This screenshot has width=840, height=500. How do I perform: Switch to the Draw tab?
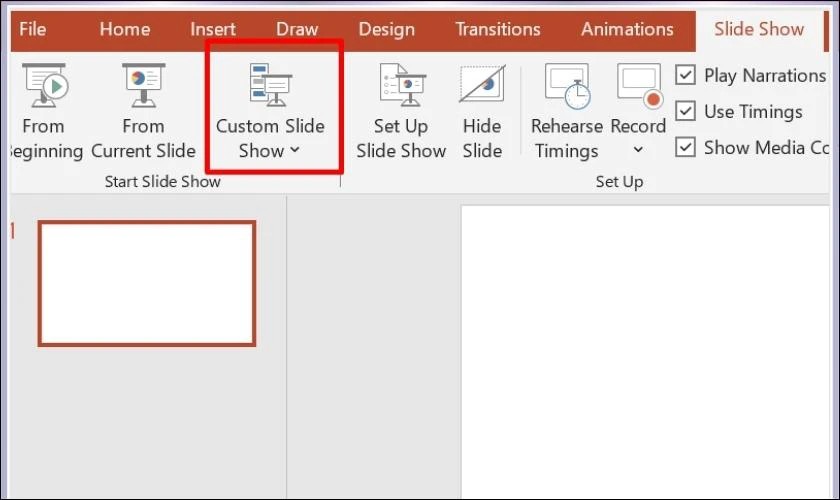[x=297, y=29]
